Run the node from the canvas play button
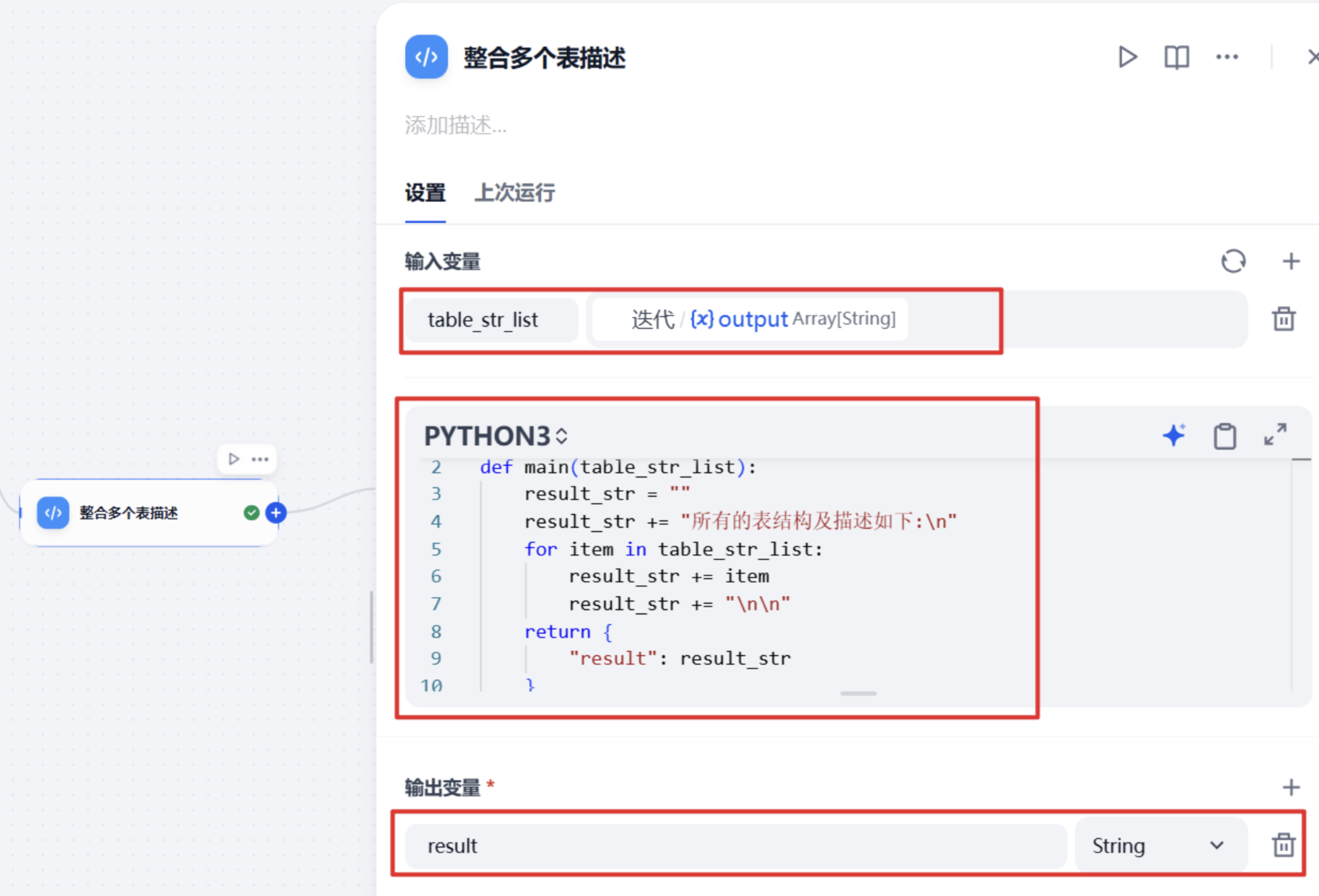The height and width of the screenshot is (896, 1319). (233, 459)
